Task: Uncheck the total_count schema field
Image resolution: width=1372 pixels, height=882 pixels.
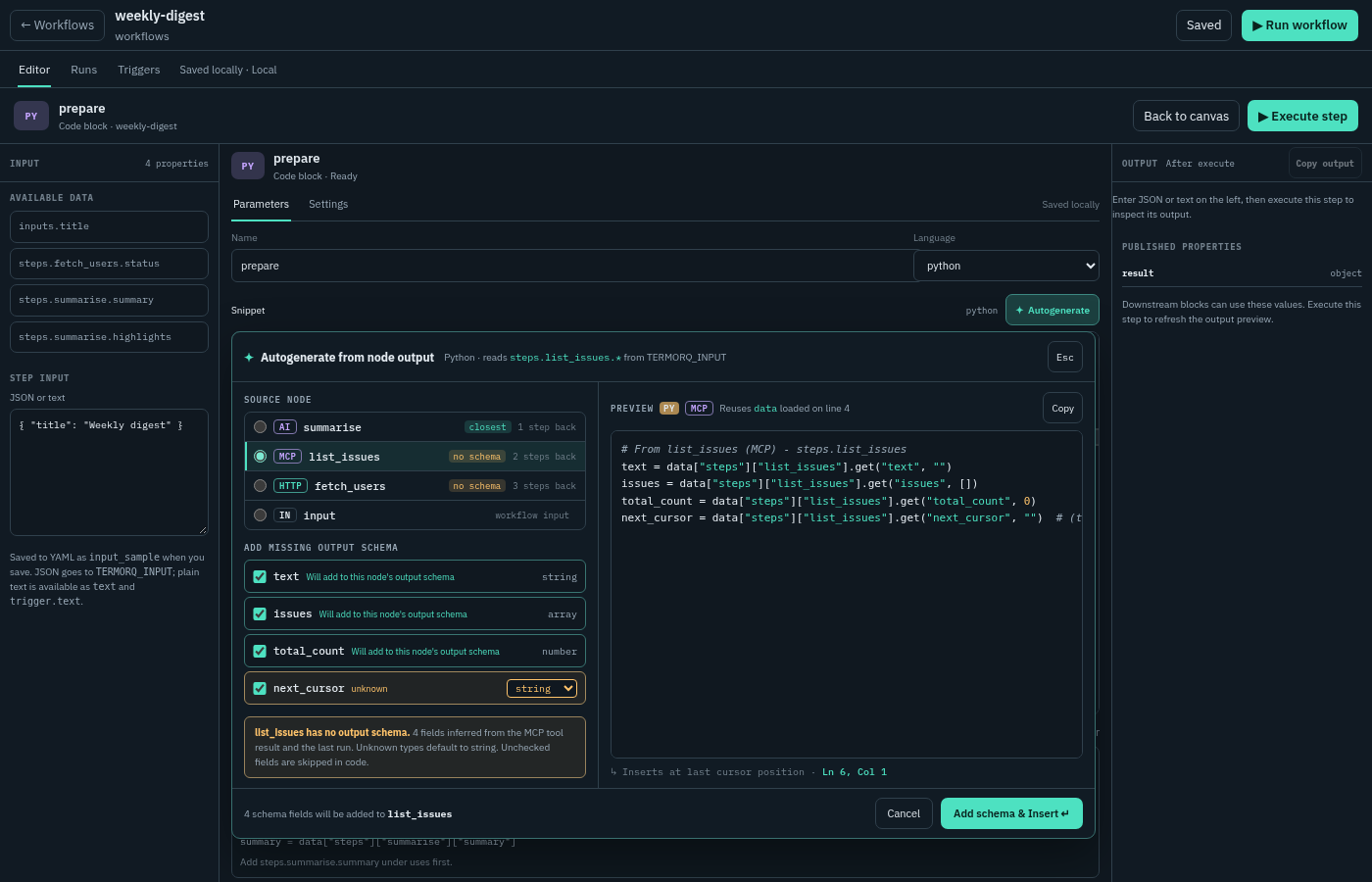Action: coord(260,652)
